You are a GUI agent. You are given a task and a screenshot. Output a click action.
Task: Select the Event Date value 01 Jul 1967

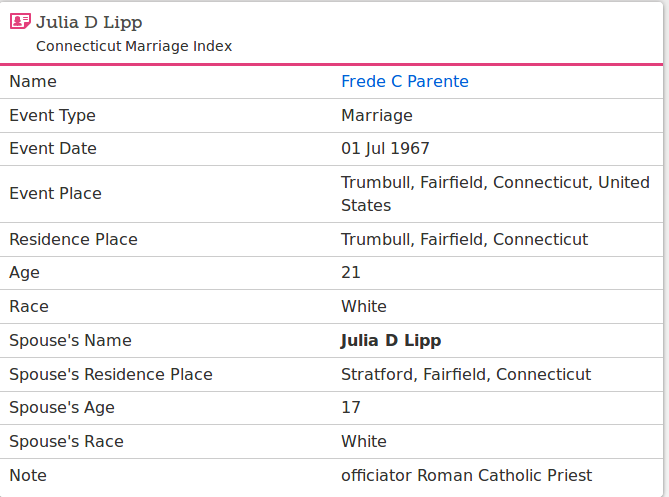[385, 148]
